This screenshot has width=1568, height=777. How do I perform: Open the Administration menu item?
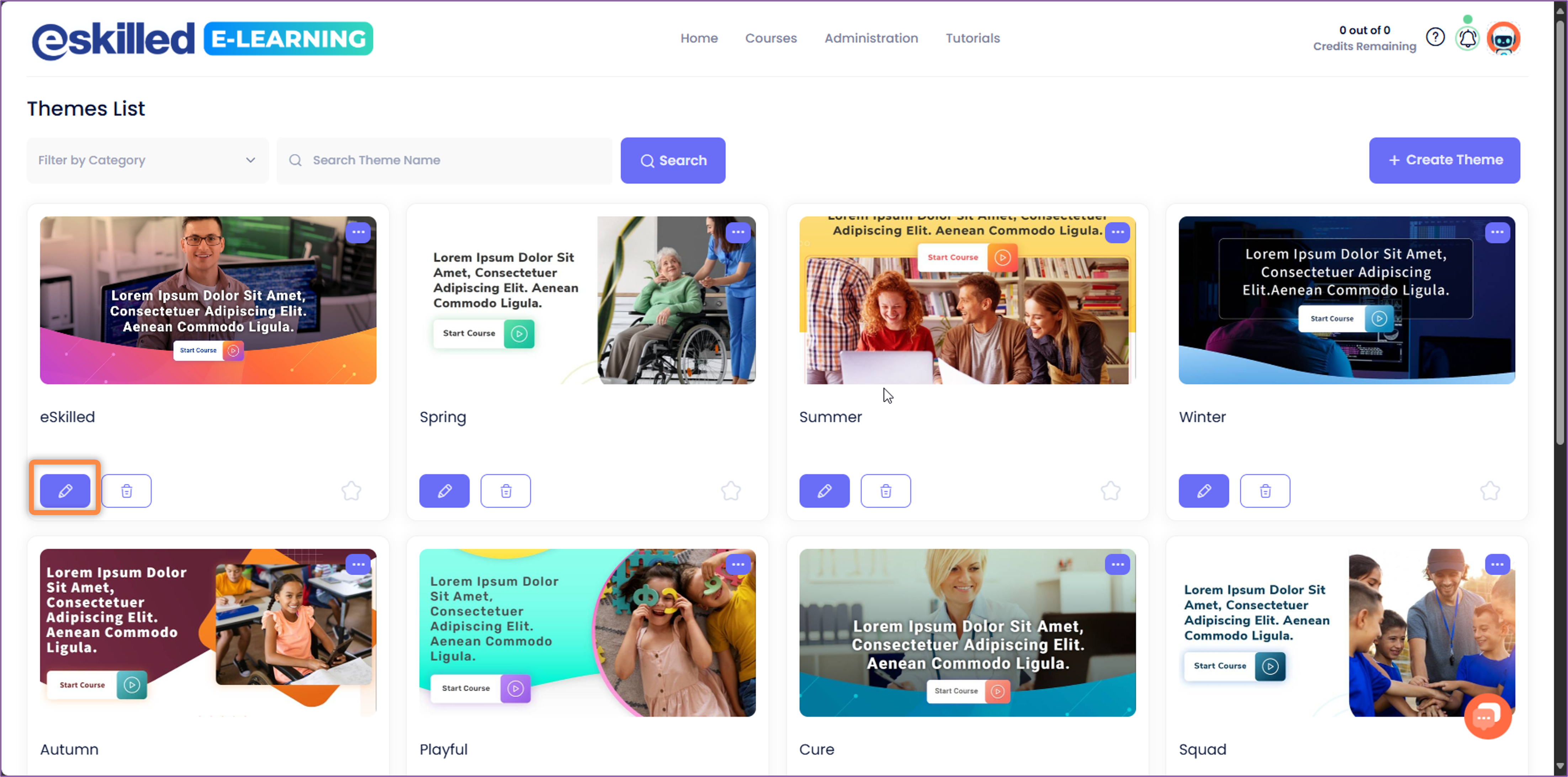pyautogui.click(x=871, y=38)
